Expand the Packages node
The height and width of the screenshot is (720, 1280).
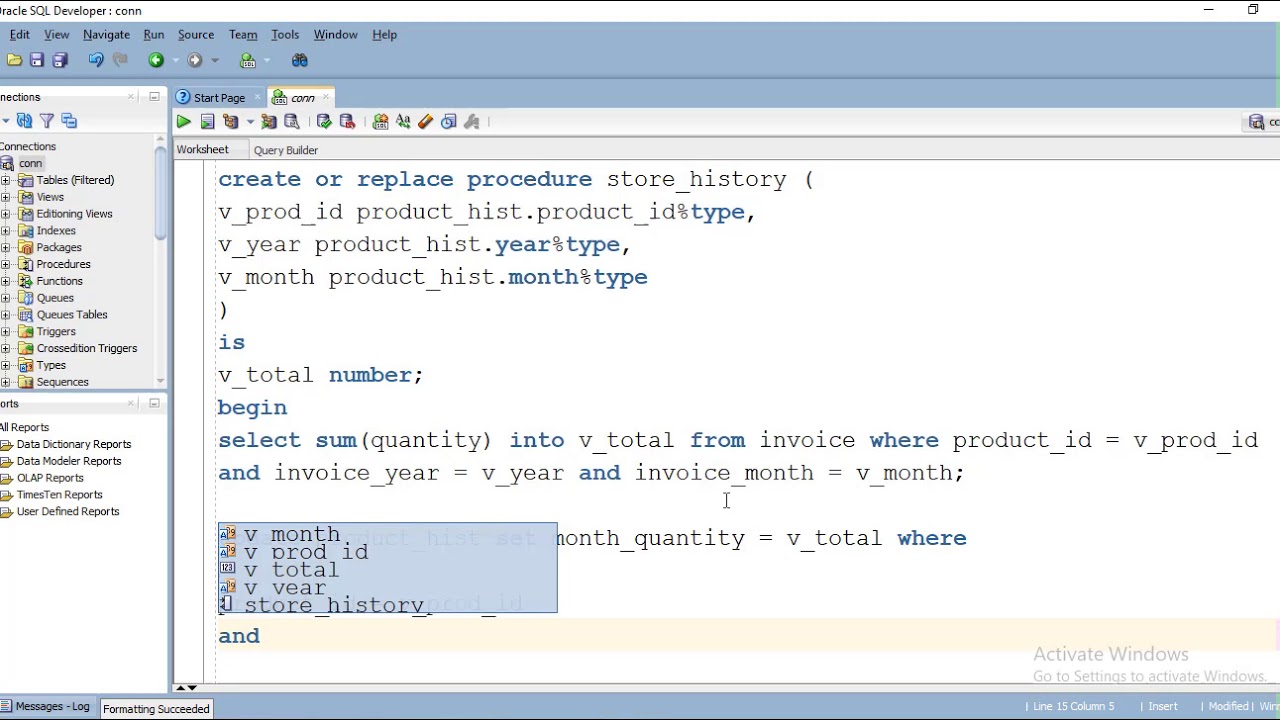6,247
